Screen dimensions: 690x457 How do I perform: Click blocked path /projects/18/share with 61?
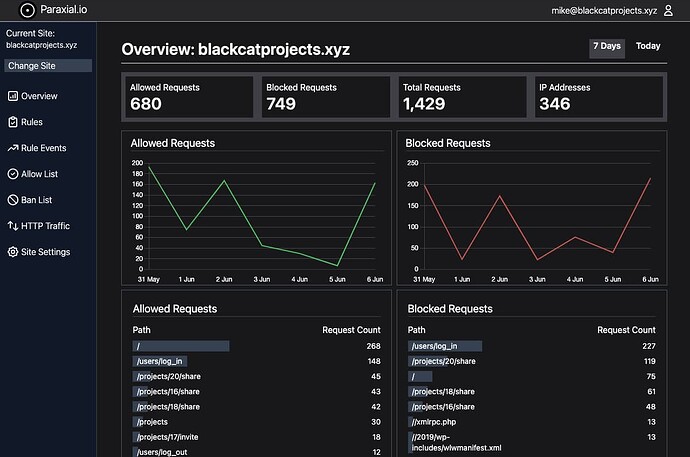(532, 391)
